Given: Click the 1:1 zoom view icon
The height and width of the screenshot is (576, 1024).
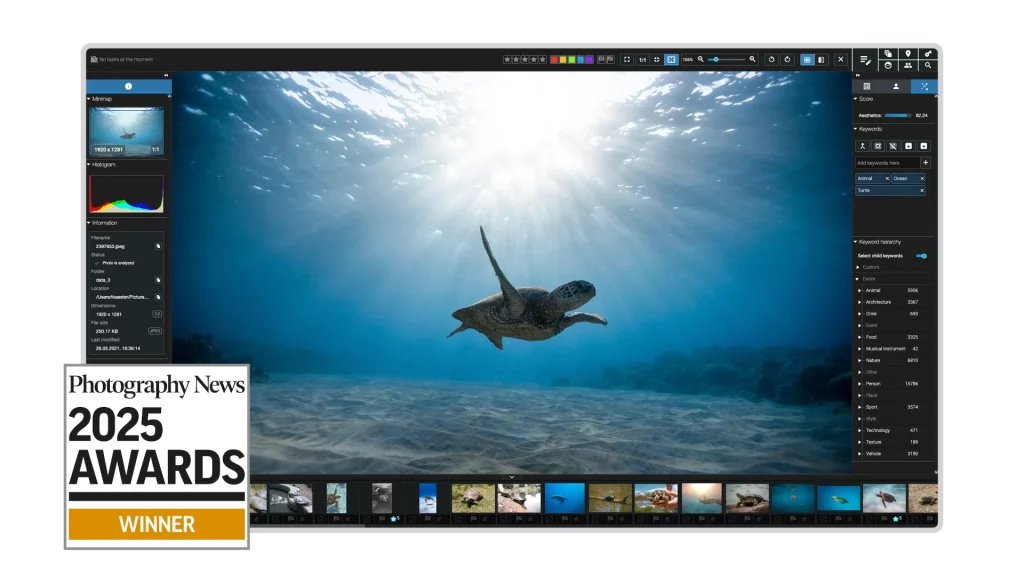Looking at the screenshot, I should click(642, 59).
